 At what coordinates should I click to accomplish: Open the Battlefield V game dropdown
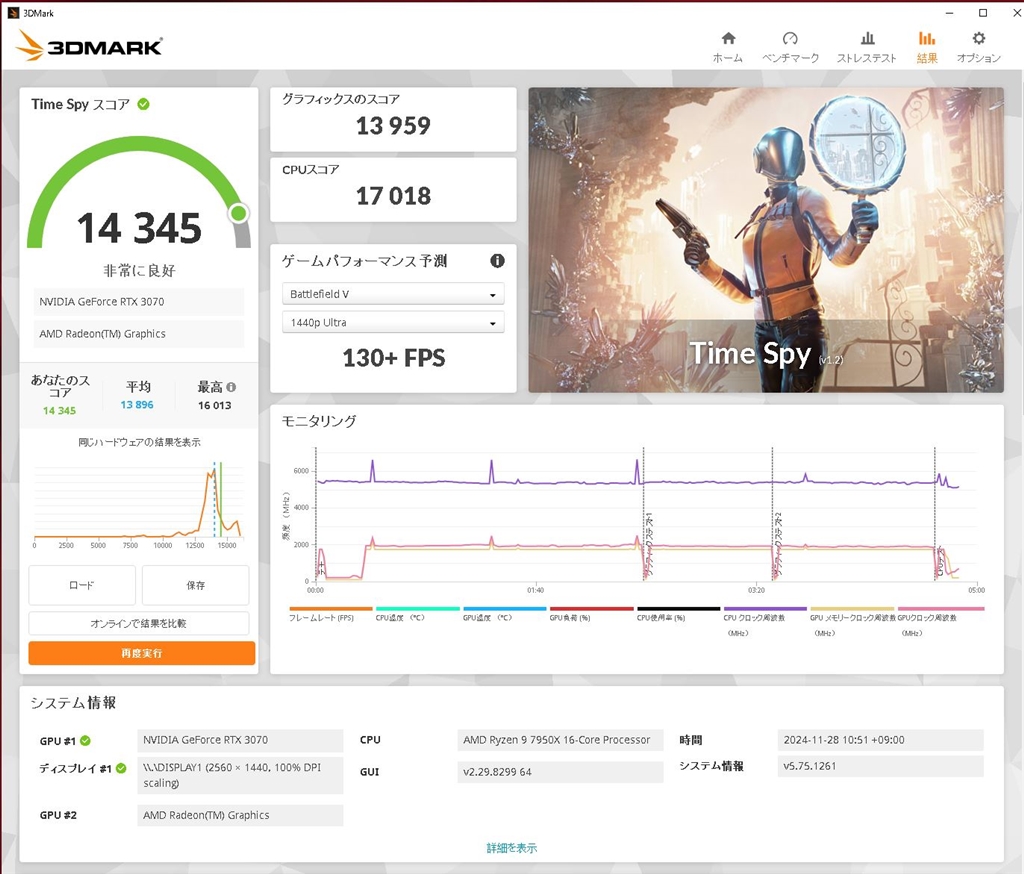pyautogui.click(x=393, y=294)
